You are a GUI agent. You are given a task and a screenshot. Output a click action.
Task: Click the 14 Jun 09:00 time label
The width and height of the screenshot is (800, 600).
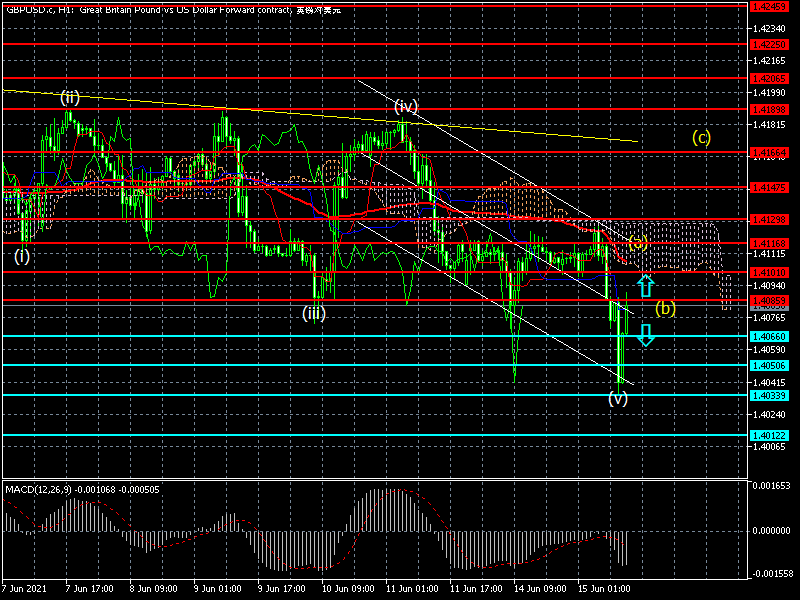(x=541, y=589)
